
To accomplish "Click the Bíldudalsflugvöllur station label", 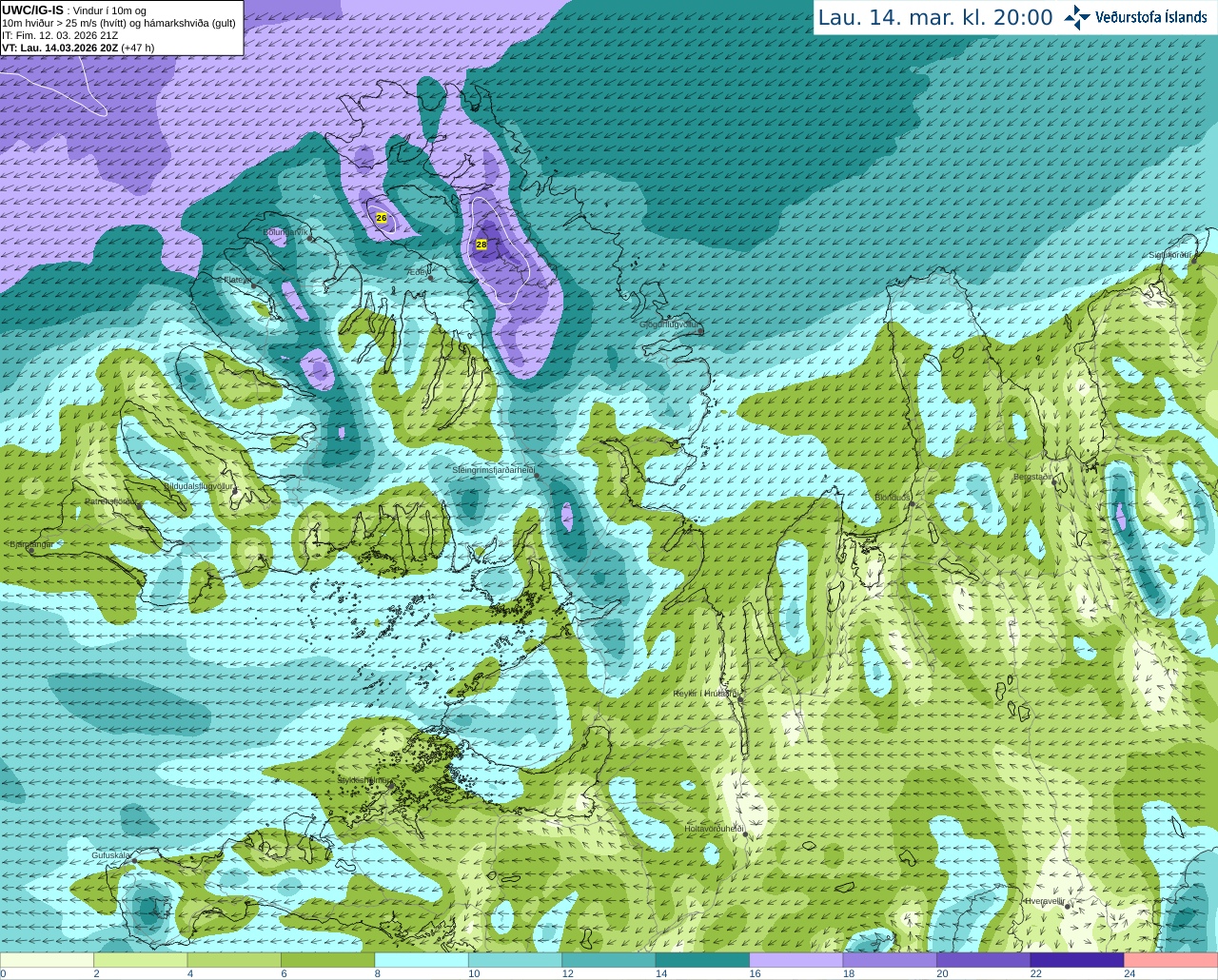I will point(199,485).
